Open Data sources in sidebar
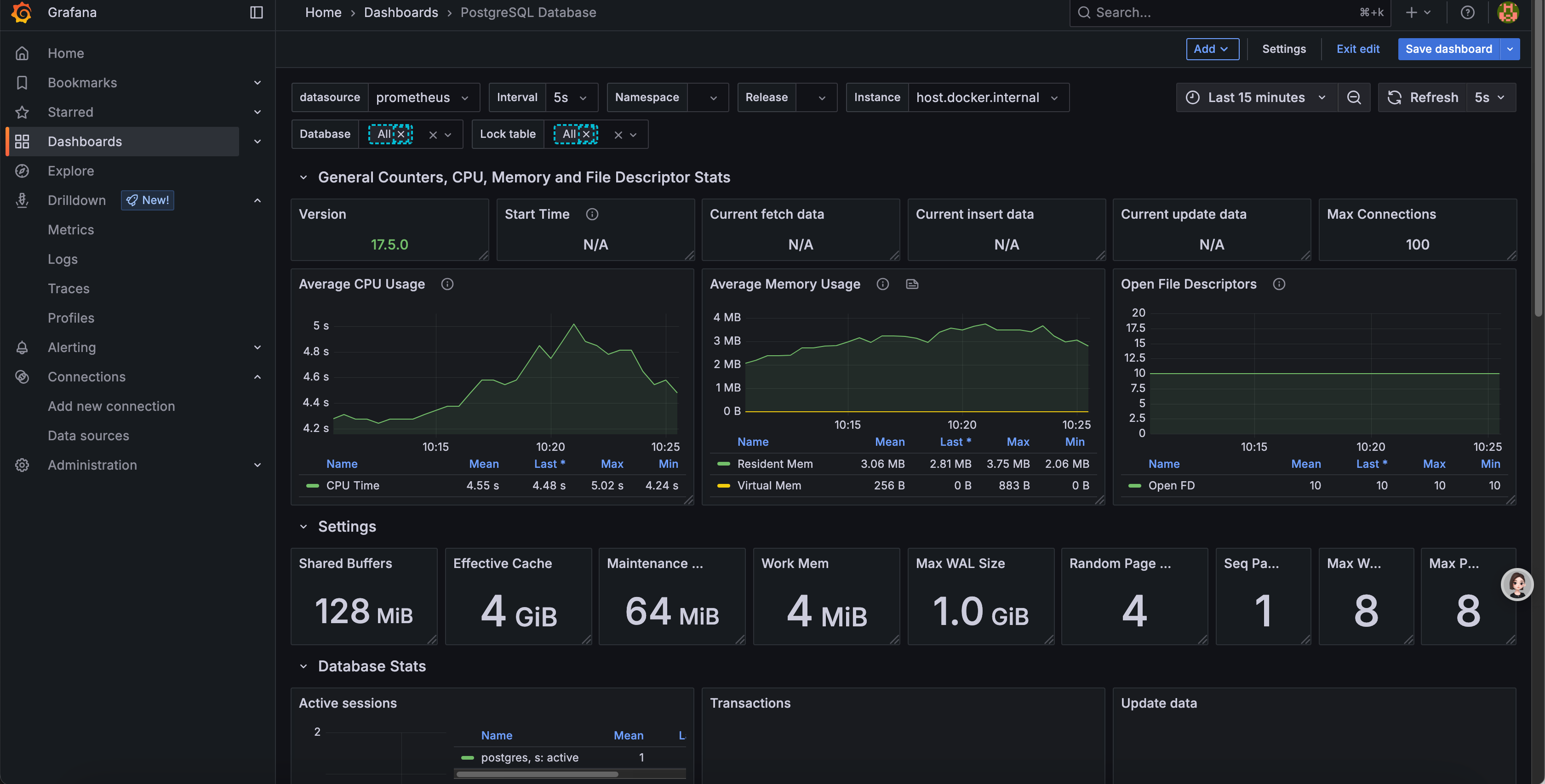Viewport: 1545px width, 784px height. (88, 436)
